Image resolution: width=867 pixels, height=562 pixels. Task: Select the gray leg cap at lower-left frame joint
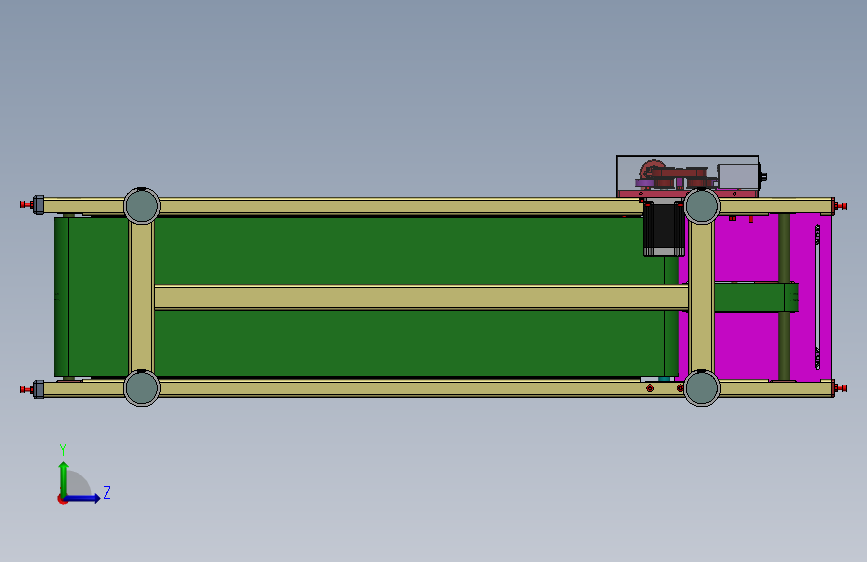click(x=142, y=388)
